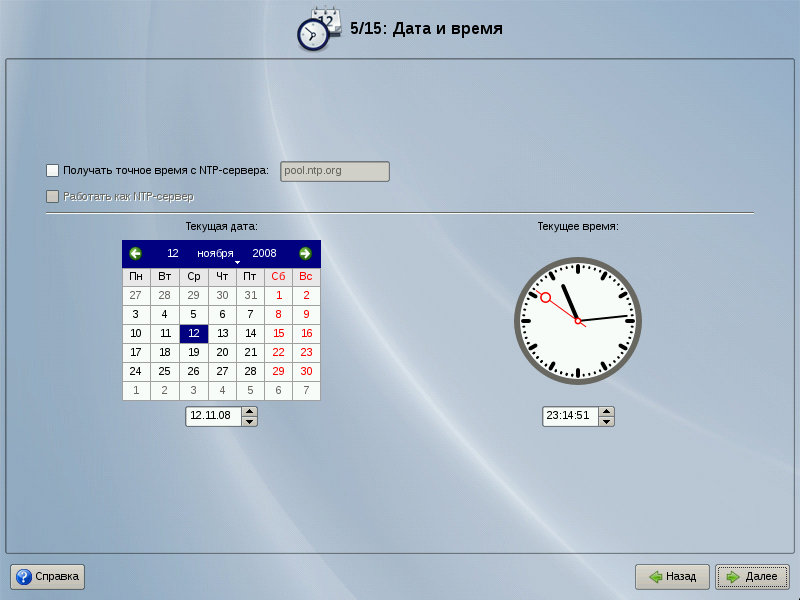Click year 2008 in calendar header

[264, 254]
